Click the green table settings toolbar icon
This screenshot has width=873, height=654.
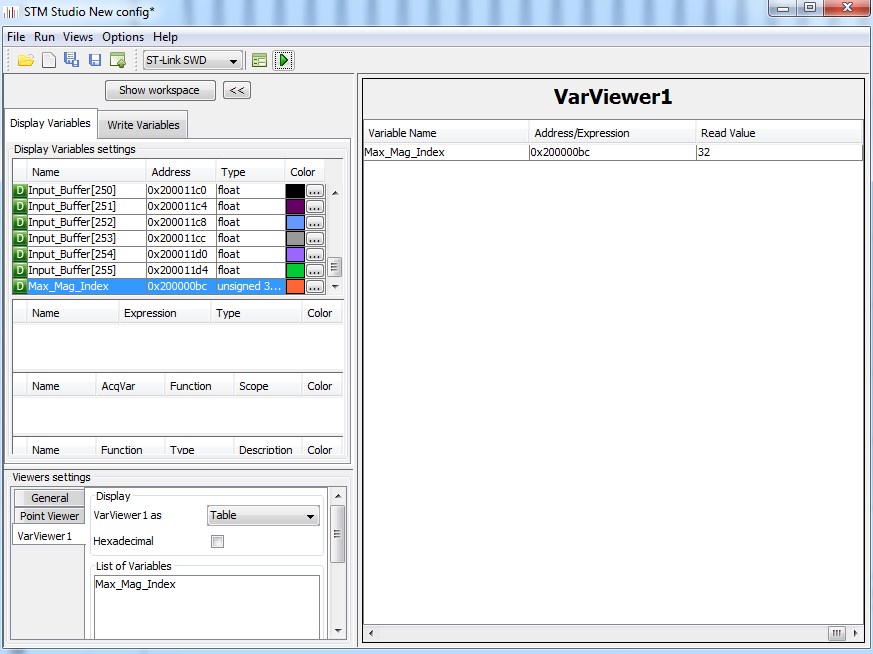click(x=259, y=60)
